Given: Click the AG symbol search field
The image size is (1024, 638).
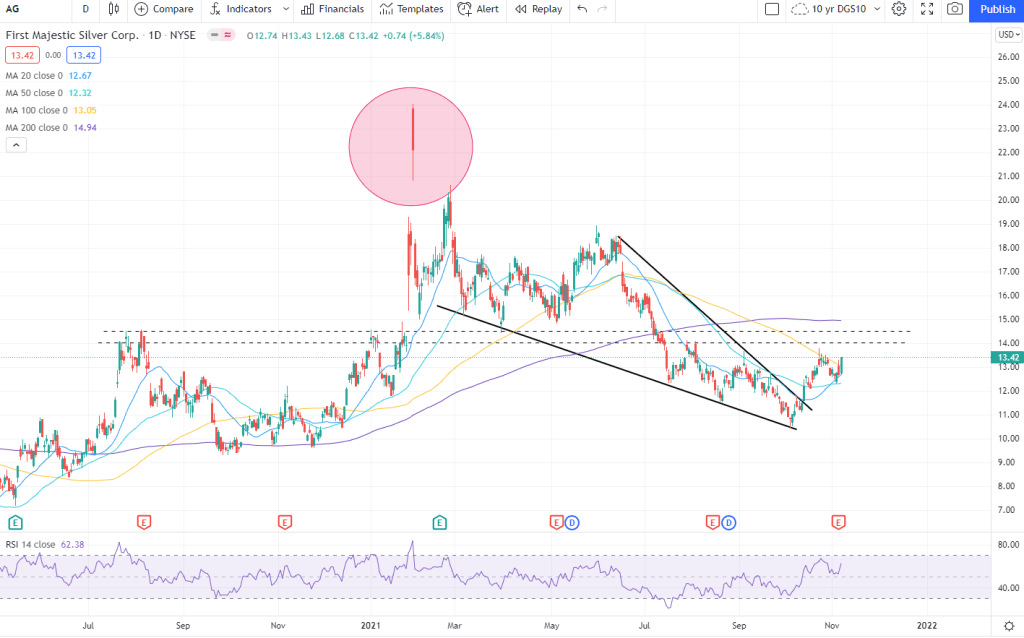Looking at the screenshot, I should [x=30, y=9].
